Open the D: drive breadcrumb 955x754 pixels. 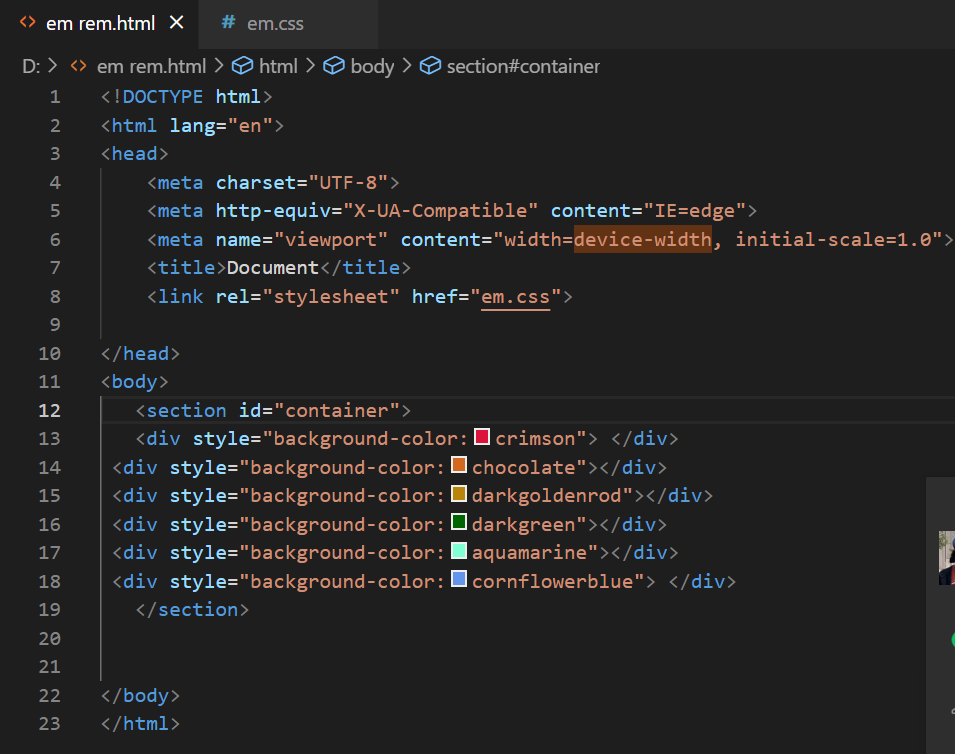31,66
